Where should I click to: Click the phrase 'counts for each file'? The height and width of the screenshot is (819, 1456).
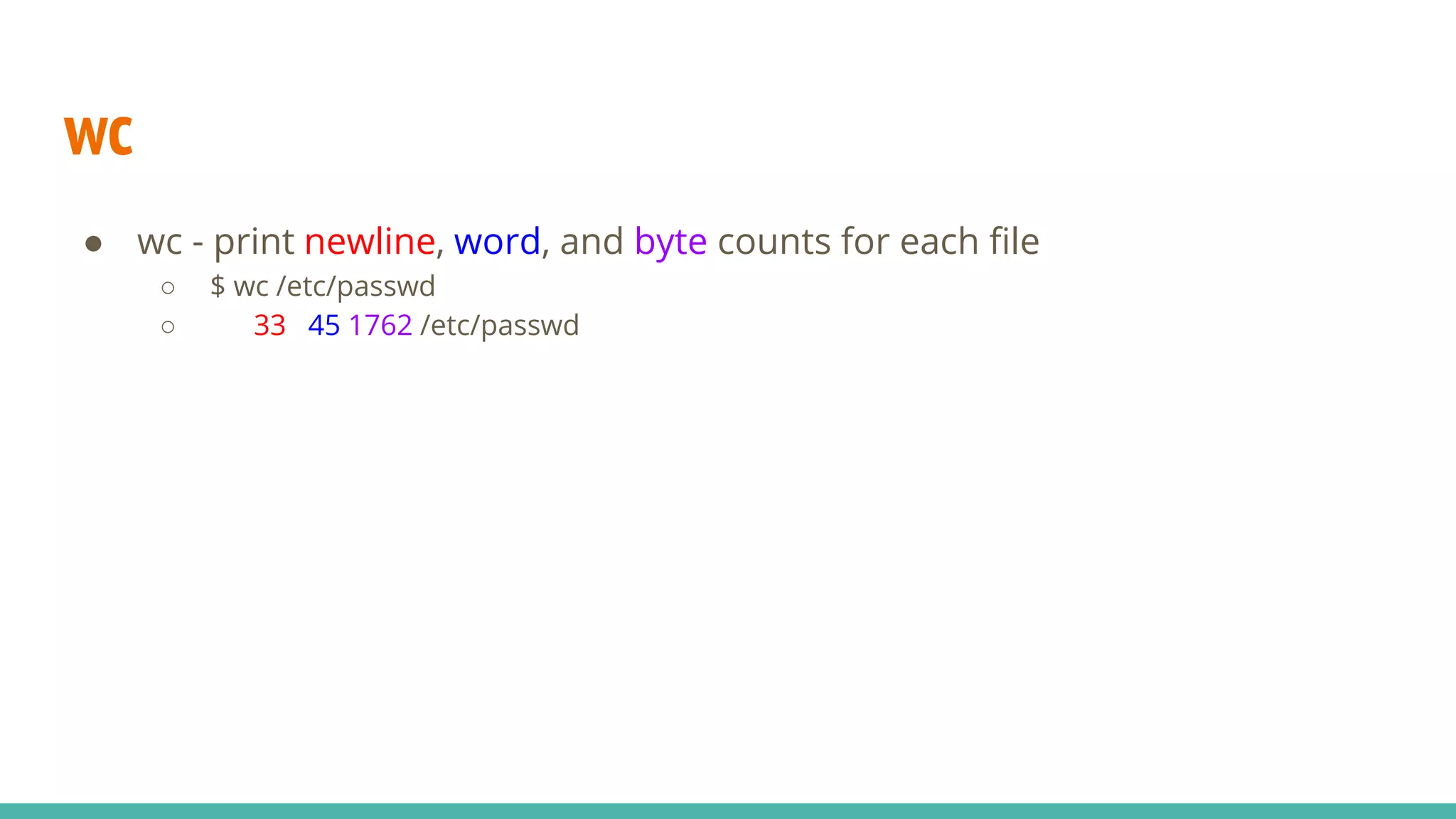pos(879,242)
